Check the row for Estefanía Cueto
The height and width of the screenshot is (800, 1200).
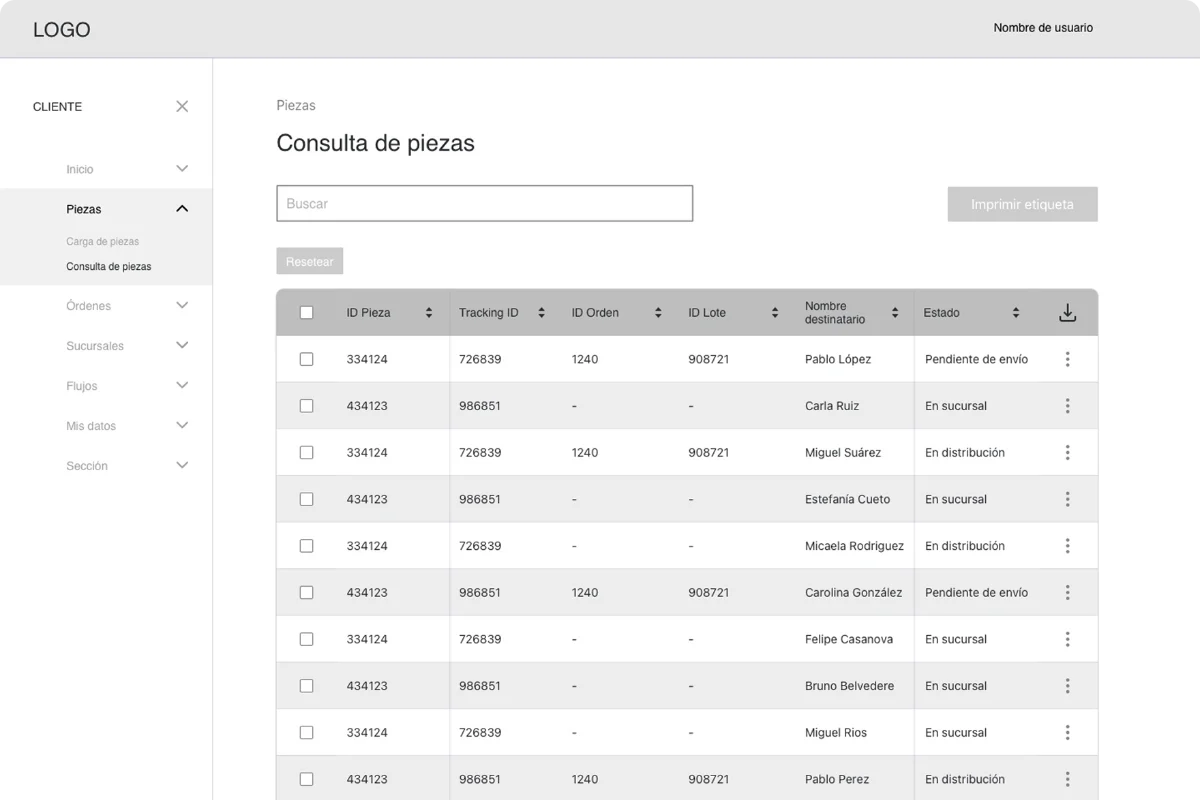tap(307, 499)
